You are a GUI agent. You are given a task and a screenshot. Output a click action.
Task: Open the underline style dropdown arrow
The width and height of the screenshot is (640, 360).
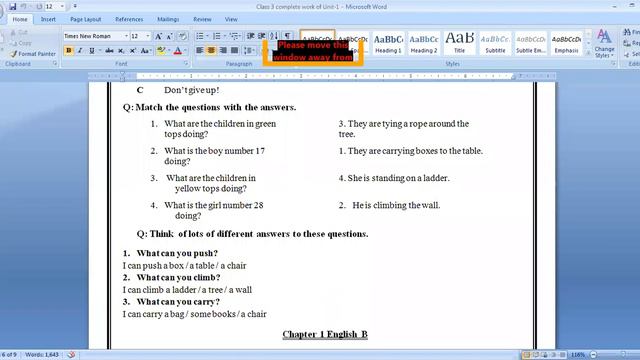pos(99,51)
